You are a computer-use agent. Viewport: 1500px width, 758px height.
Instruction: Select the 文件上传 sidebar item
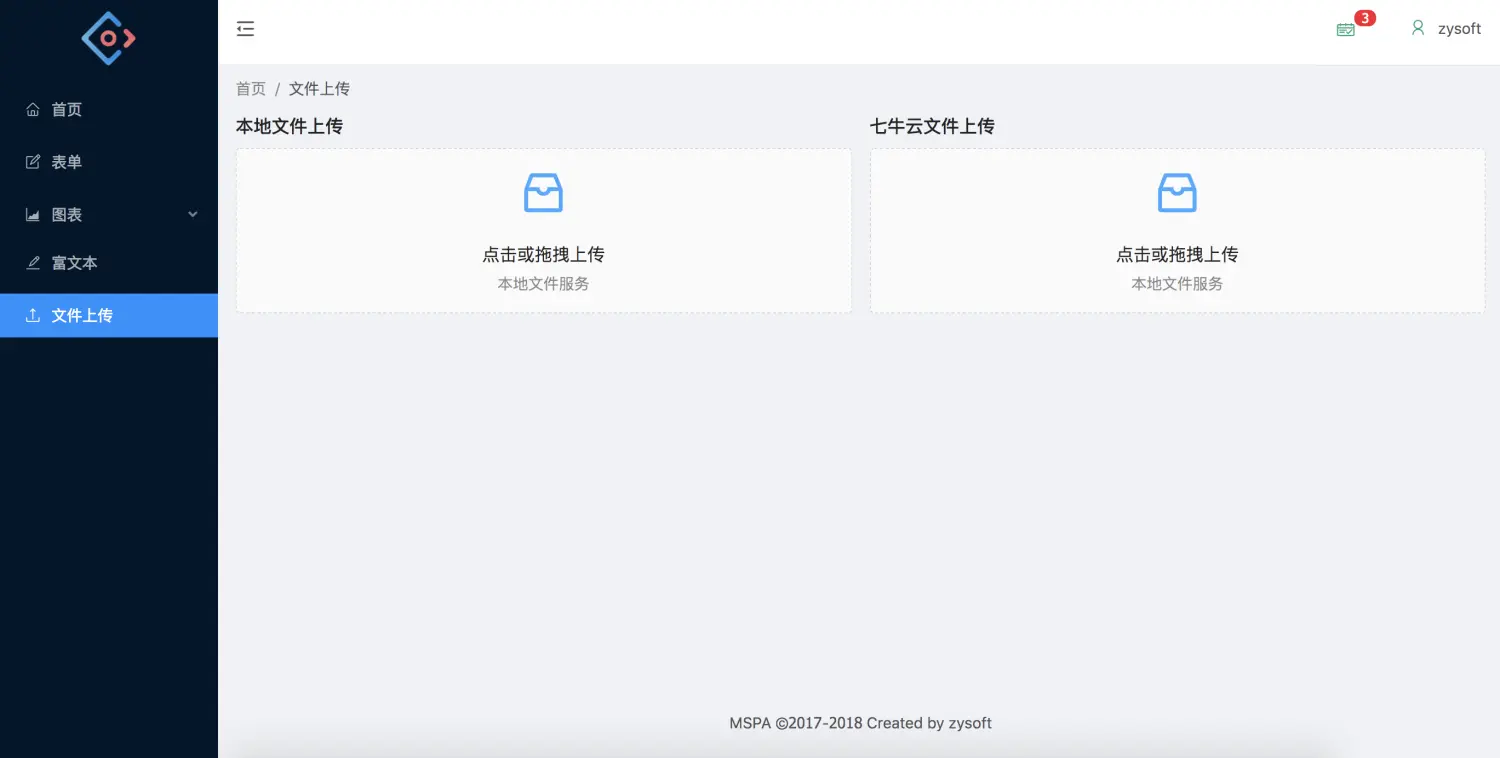pos(109,315)
